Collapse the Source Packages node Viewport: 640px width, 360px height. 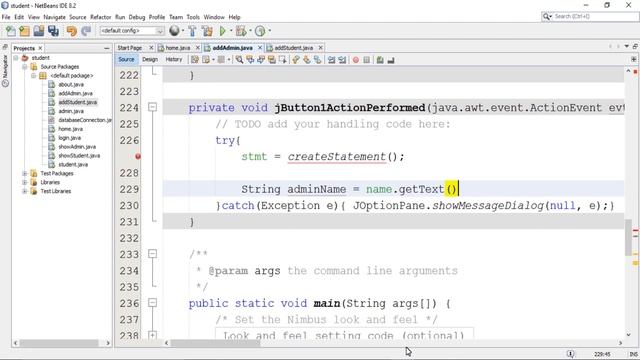click(25, 67)
